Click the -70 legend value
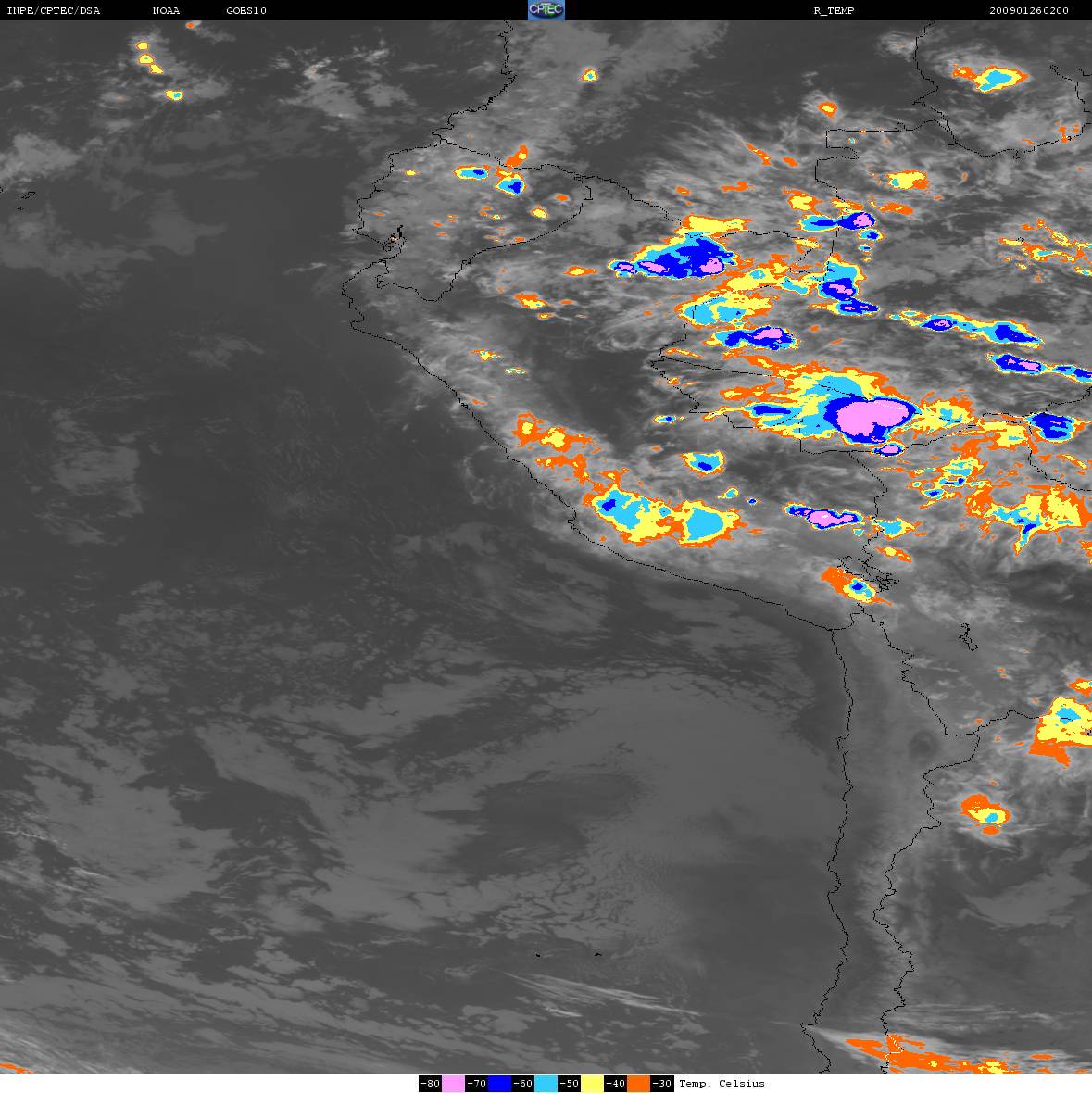The height and width of the screenshot is (1093, 1092). pos(476,1083)
